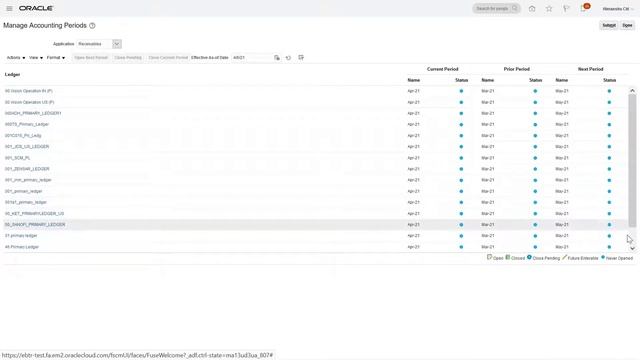Click the Refresh icon in toolbar
This screenshot has width=640, height=360.
click(288, 58)
